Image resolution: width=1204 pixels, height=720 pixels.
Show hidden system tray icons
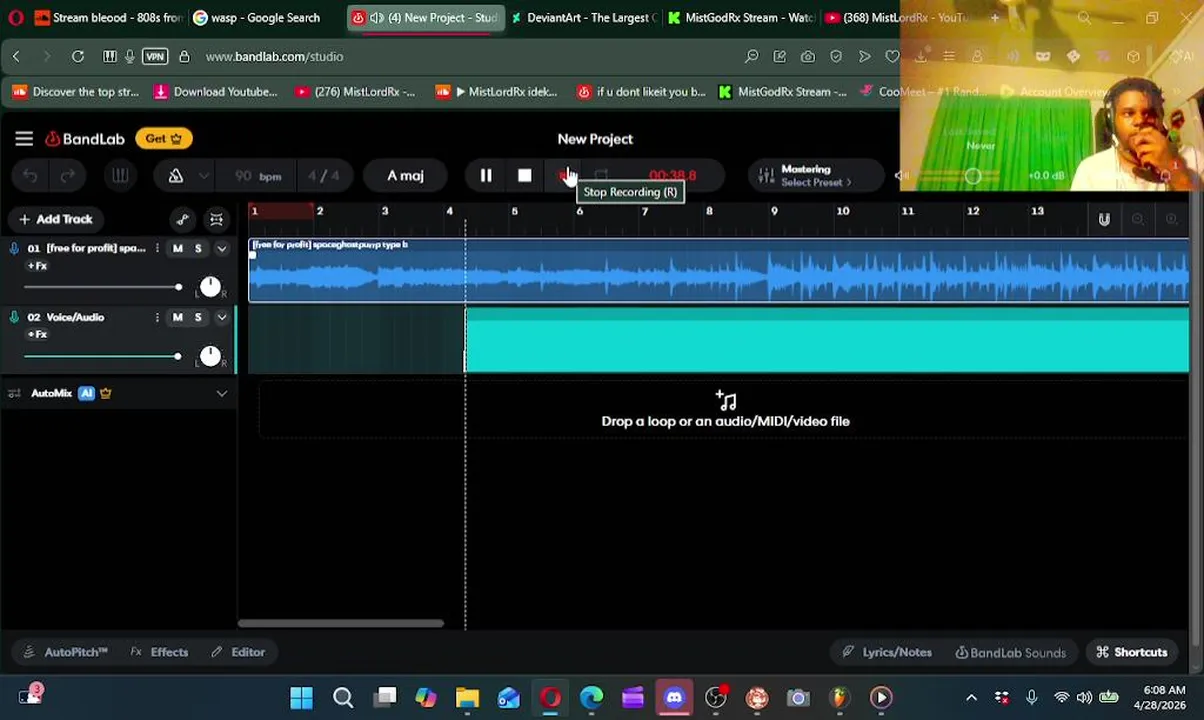pos(971,697)
